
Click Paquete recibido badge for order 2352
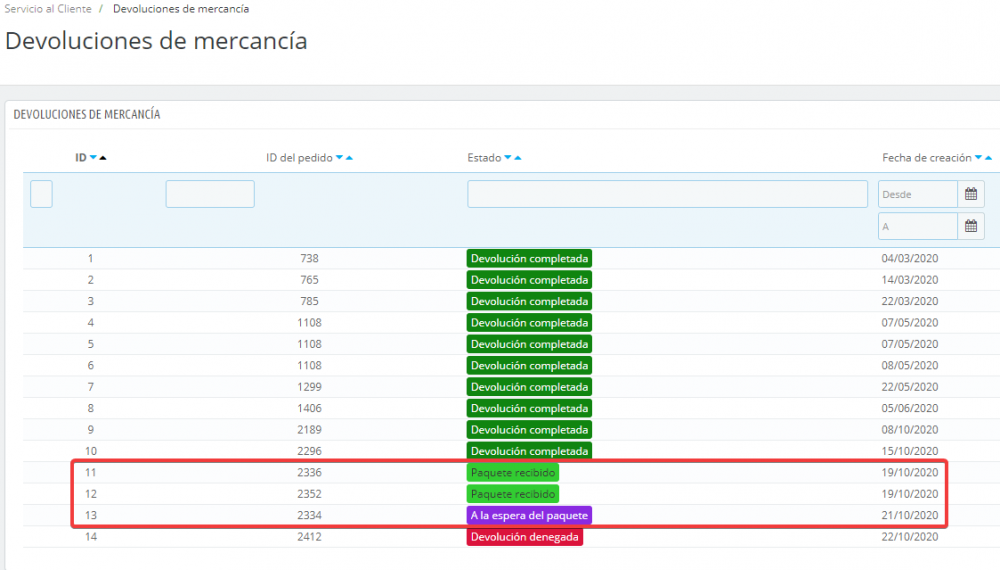pyautogui.click(x=513, y=494)
